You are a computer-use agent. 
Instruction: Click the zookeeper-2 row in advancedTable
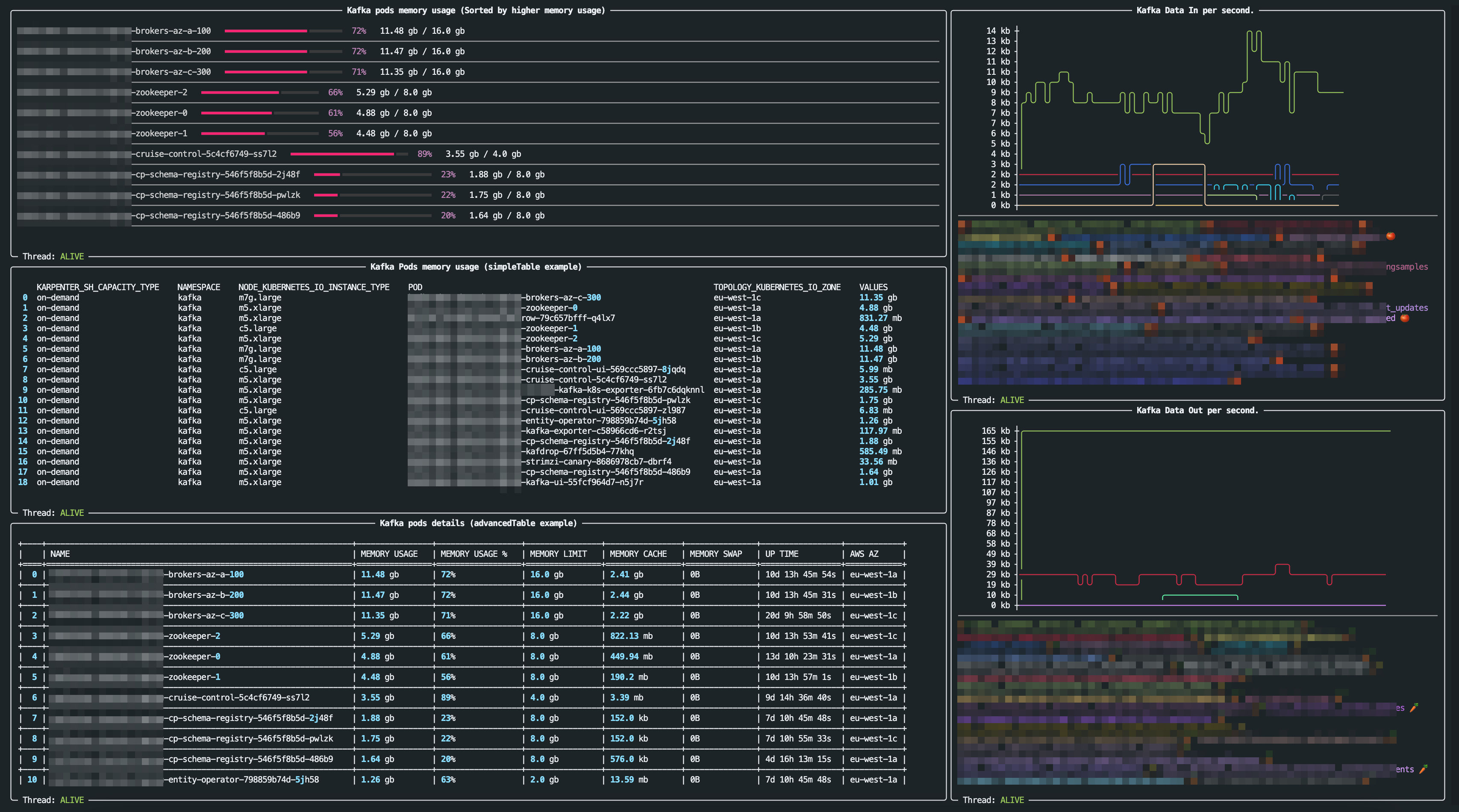coord(194,636)
